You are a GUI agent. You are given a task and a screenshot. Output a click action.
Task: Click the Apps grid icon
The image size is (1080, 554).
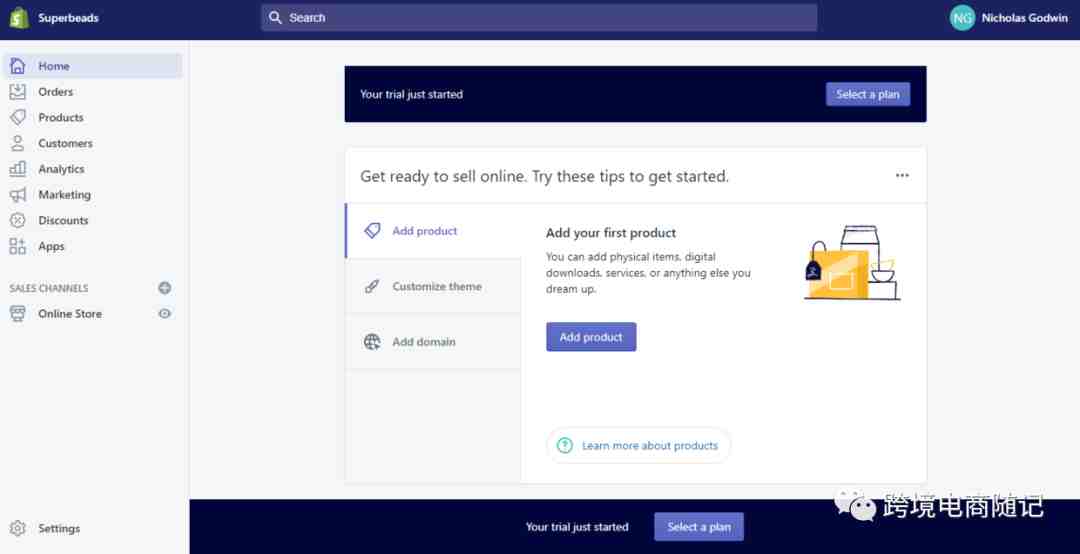point(18,246)
